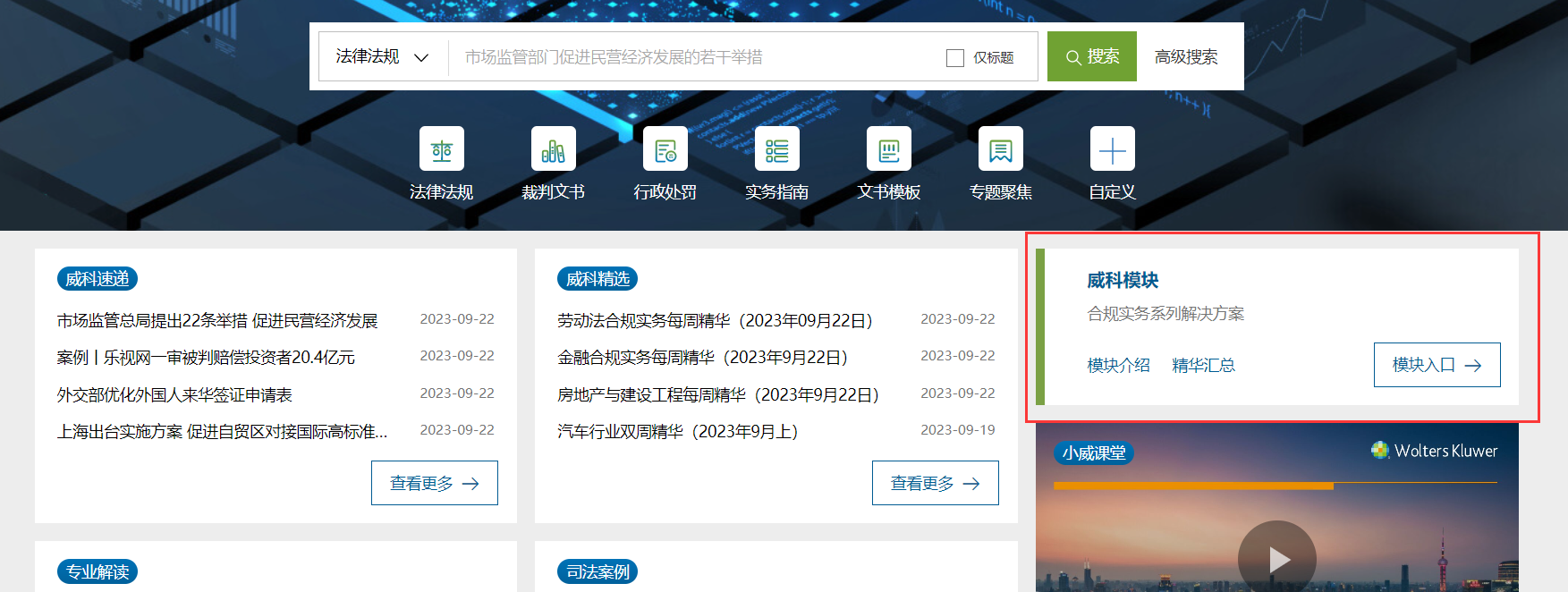The width and height of the screenshot is (1568, 592).
Task: Click 查看更多 under 威科精选
Action: click(x=936, y=483)
